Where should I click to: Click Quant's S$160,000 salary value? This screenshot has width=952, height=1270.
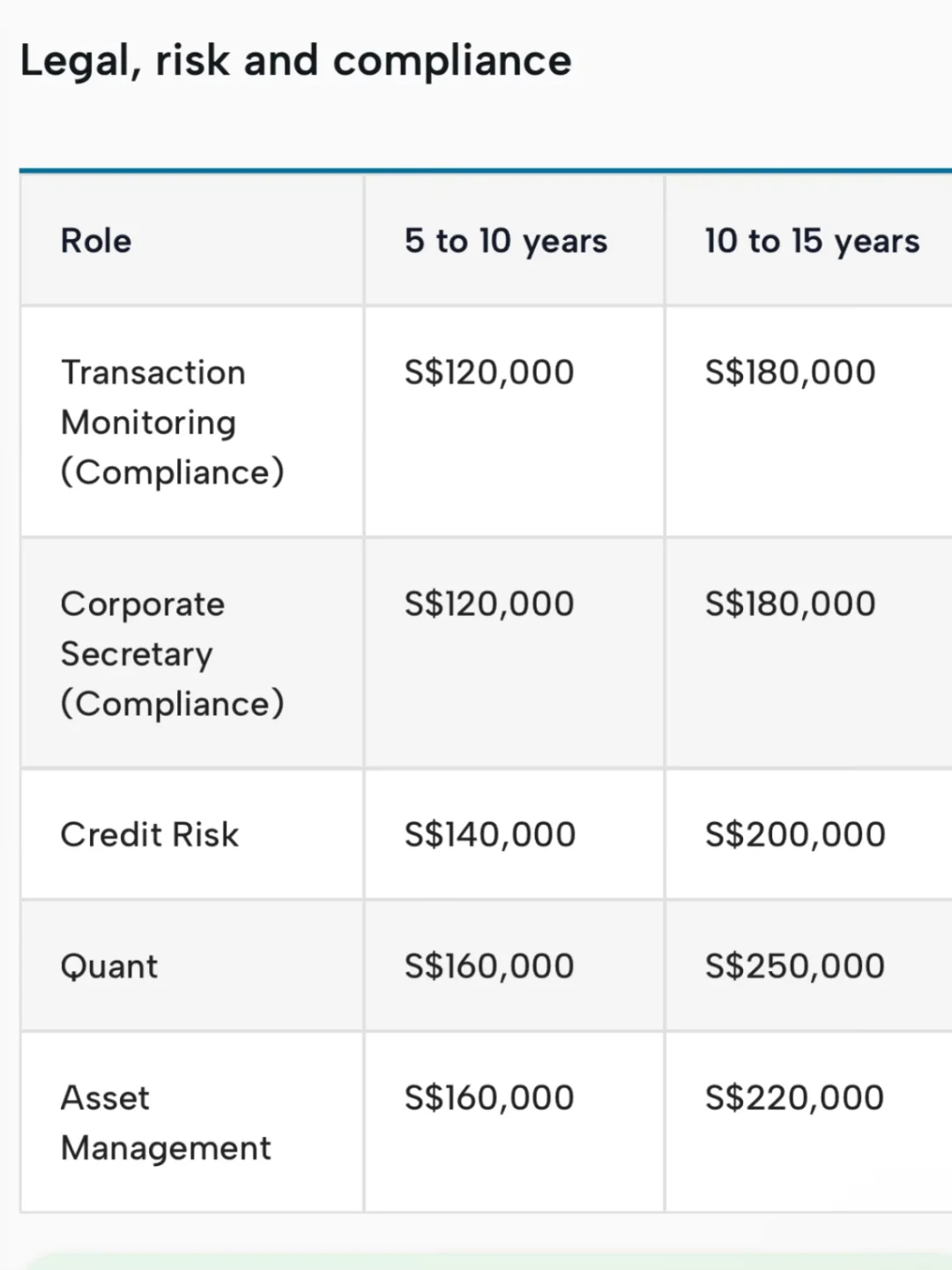click(489, 967)
